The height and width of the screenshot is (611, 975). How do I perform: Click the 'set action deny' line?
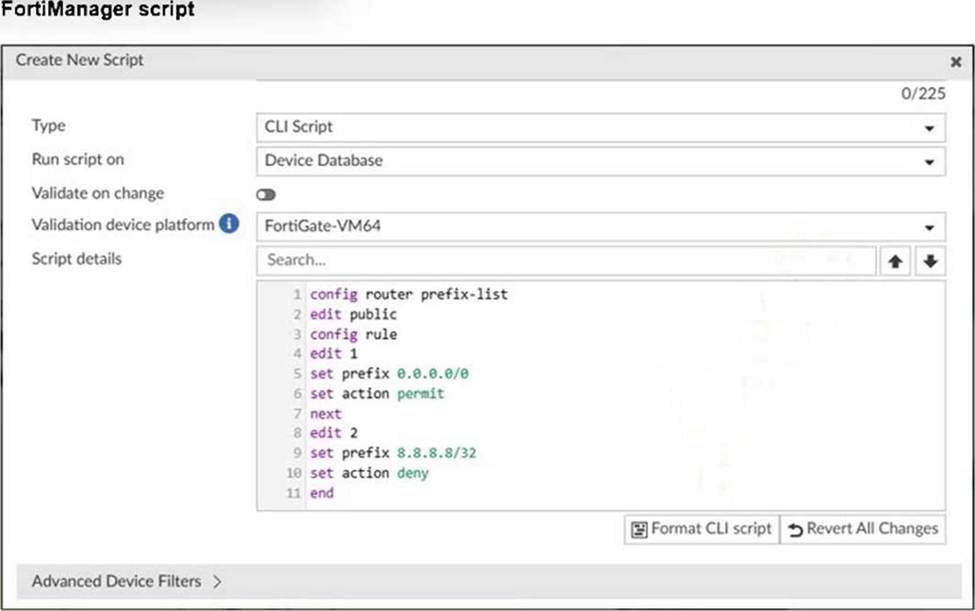click(x=369, y=473)
